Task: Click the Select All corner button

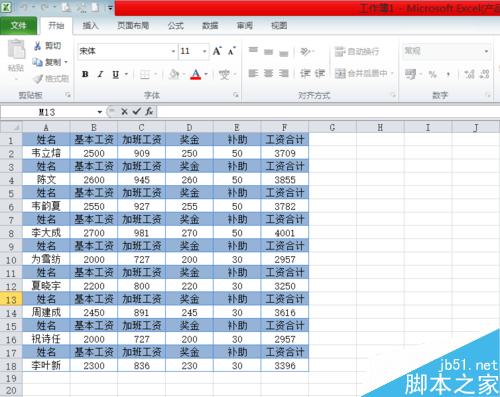Action: [11, 127]
